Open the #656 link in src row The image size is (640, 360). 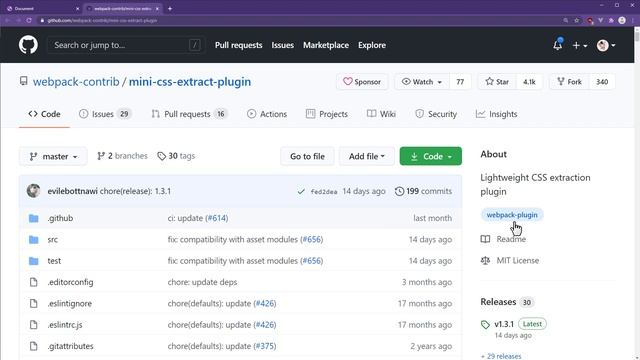(x=312, y=240)
